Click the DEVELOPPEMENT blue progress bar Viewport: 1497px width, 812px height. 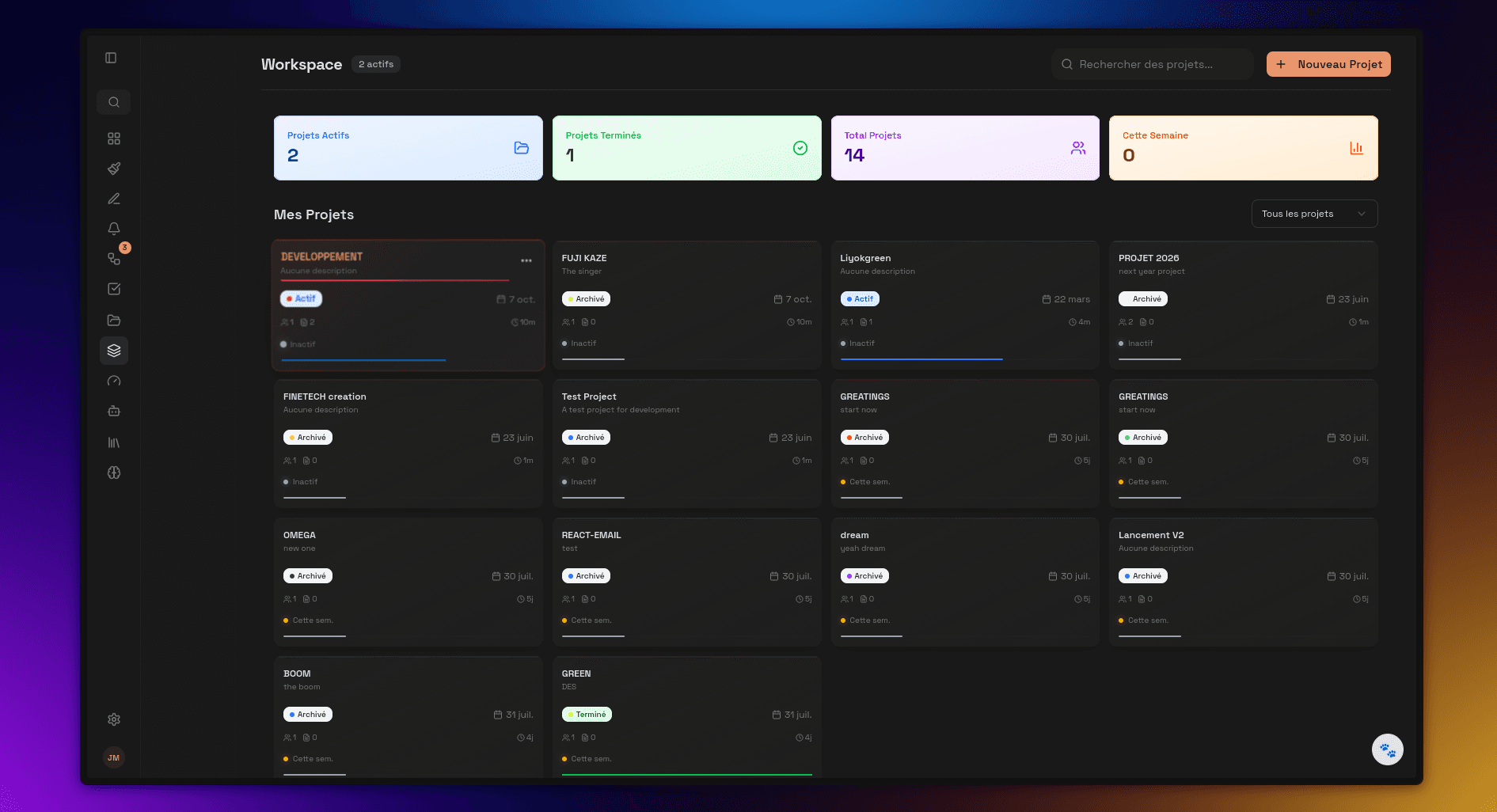pos(364,361)
